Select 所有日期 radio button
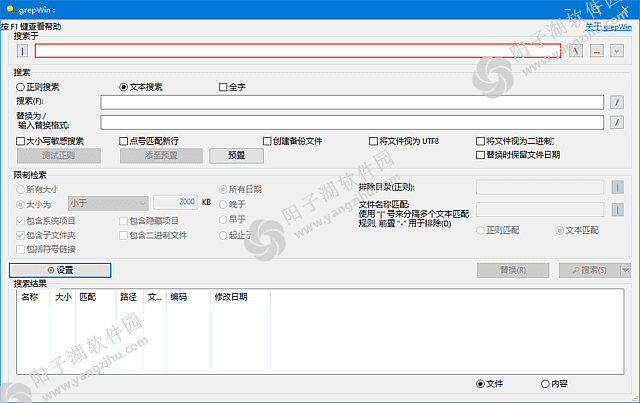Viewport: 640px width, 403px height. point(240,189)
